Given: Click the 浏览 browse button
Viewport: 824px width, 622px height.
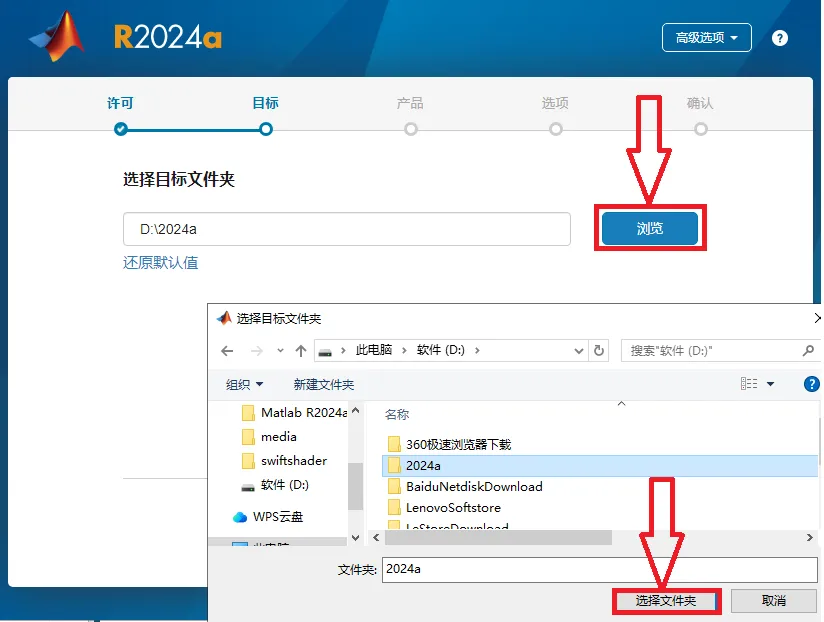Looking at the screenshot, I should [x=650, y=229].
